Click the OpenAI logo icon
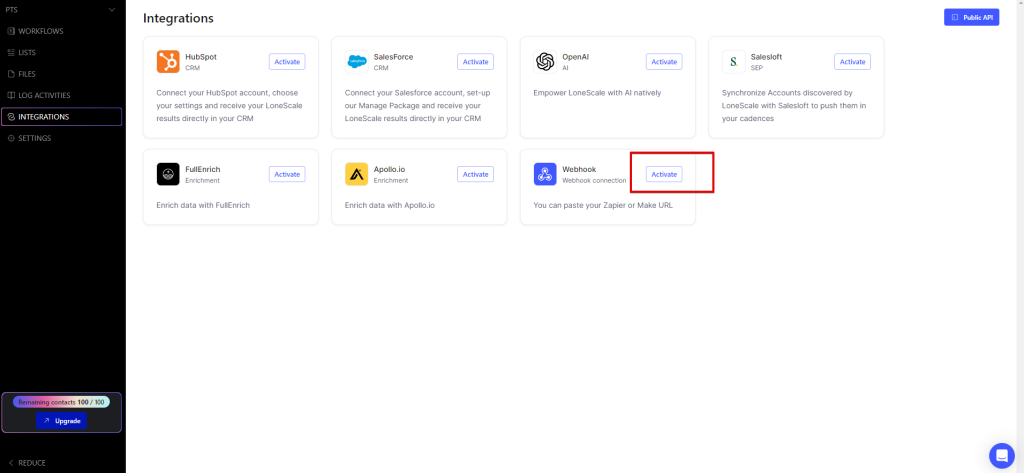This screenshot has width=1024, height=473. (545, 62)
